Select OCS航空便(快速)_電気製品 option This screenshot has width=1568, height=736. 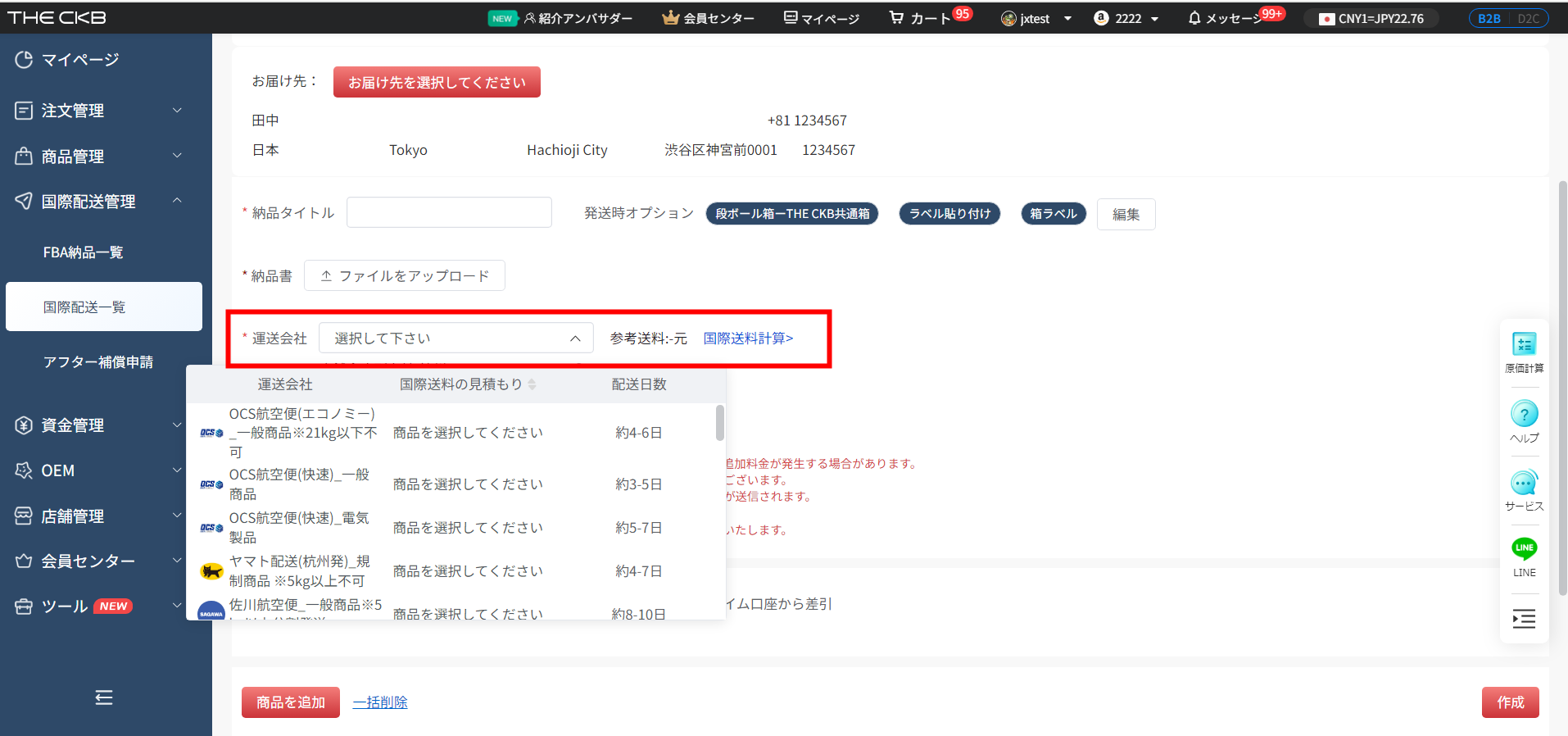click(455, 528)
